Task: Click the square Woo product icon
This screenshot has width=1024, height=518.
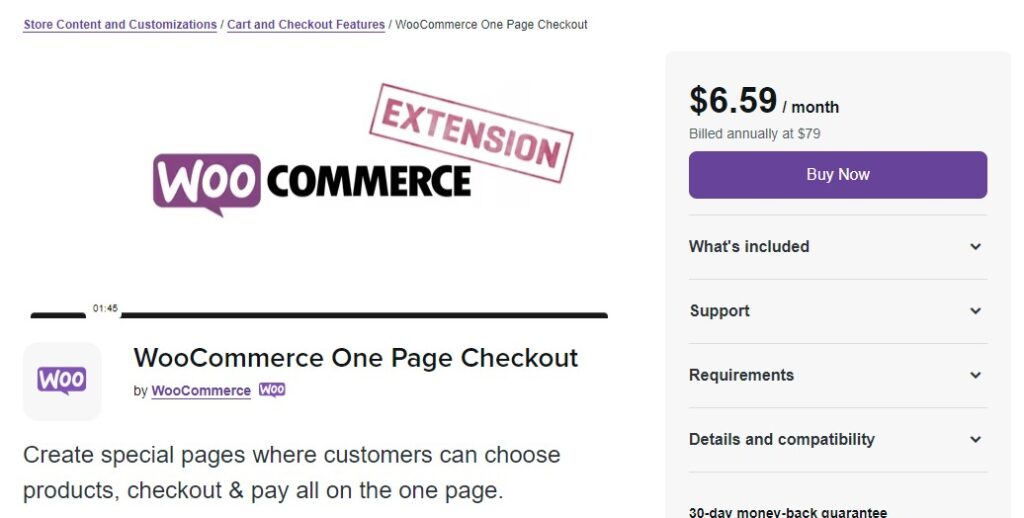Action: coord(62,381)
